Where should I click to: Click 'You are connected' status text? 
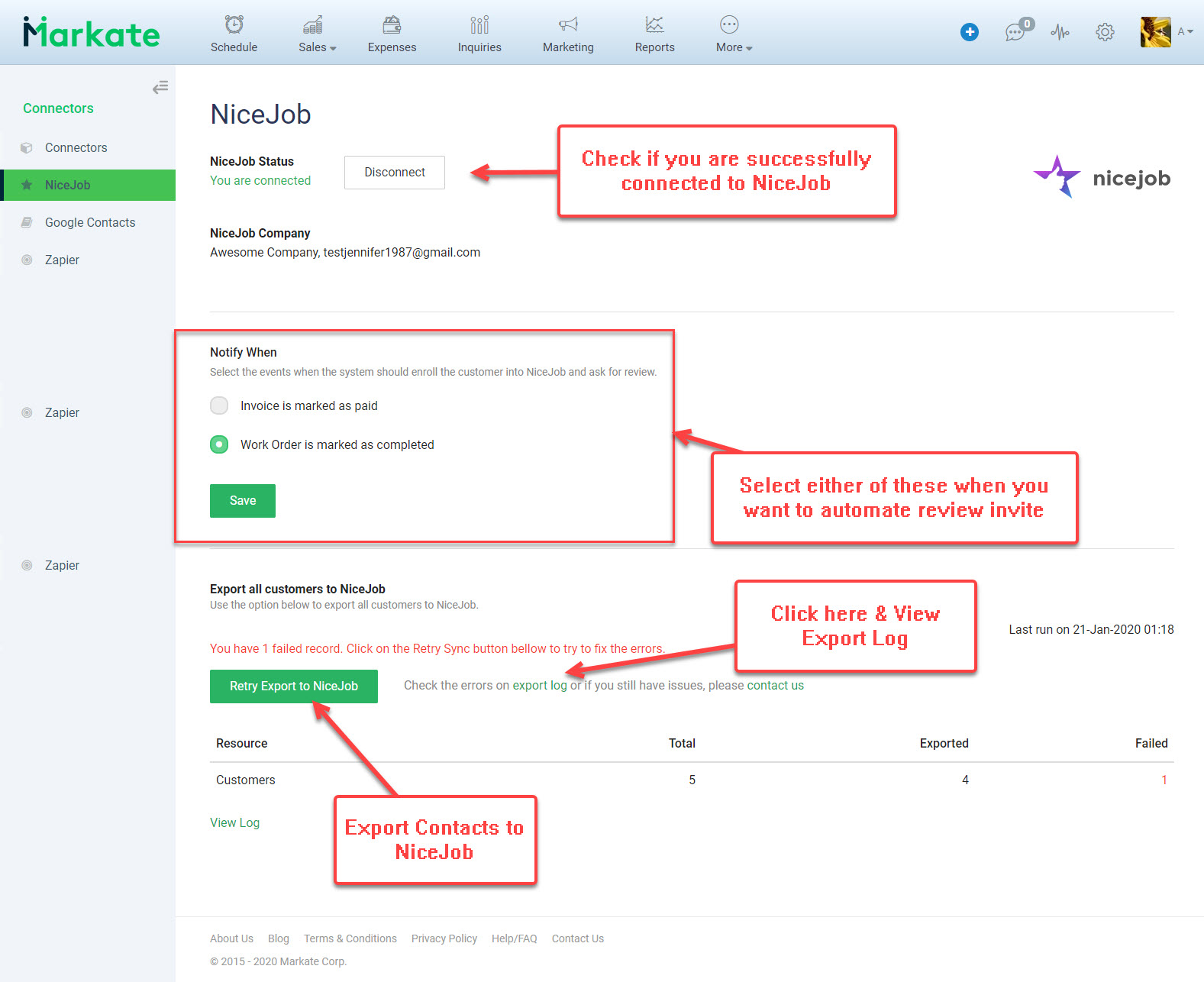point(260,181)
